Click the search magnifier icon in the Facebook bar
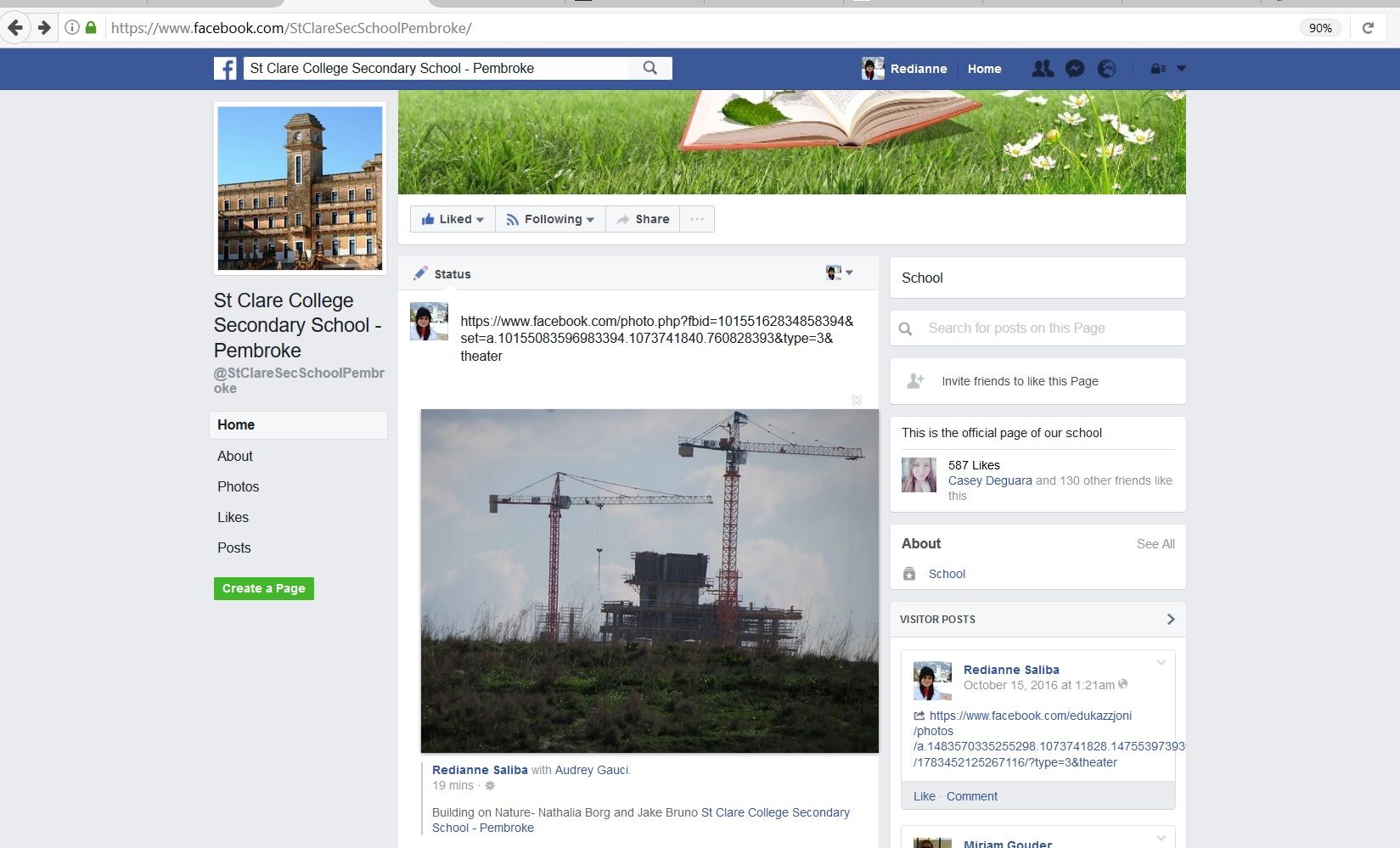 [650, 68]
